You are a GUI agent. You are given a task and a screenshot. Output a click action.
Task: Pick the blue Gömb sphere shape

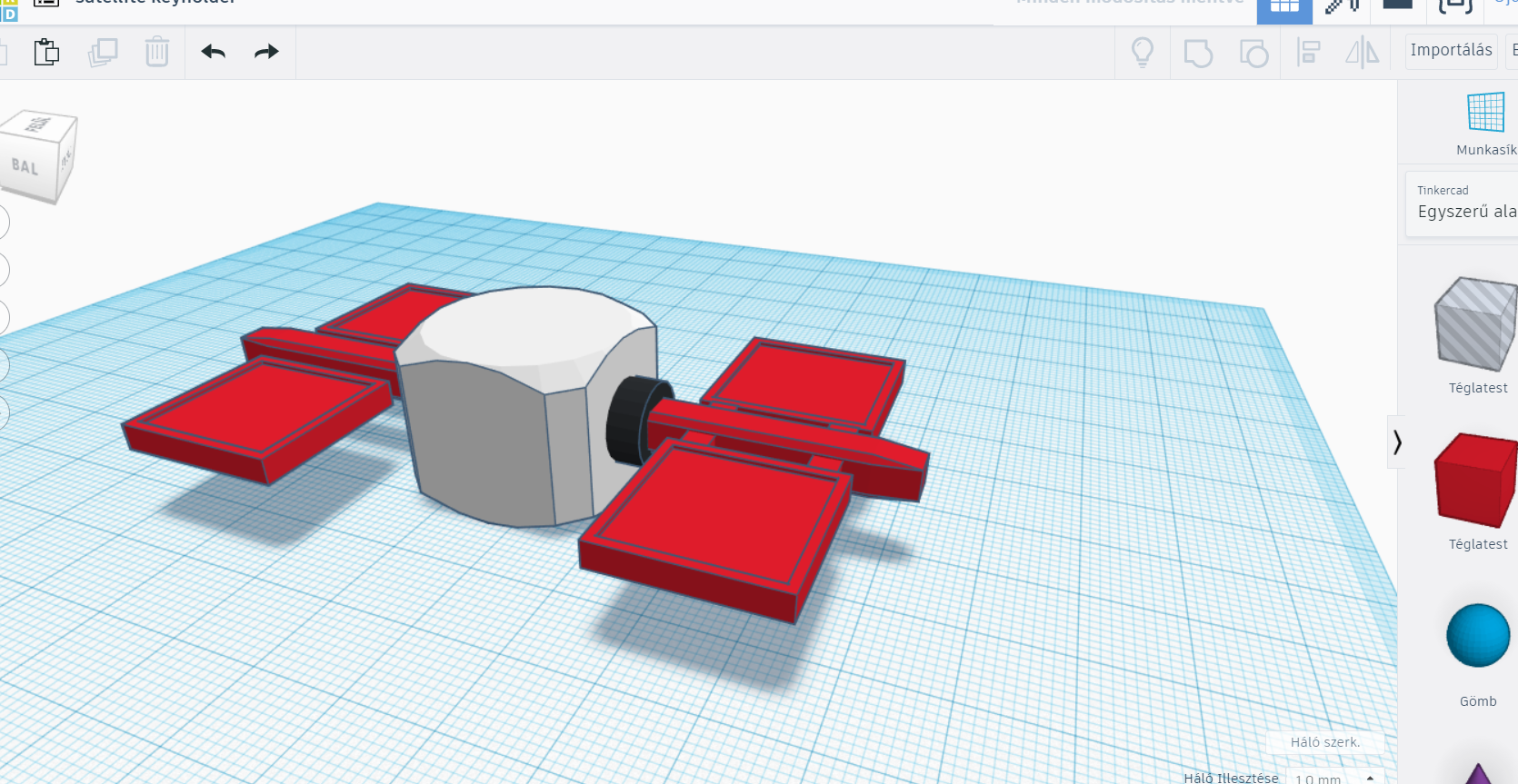(1478, 635)
